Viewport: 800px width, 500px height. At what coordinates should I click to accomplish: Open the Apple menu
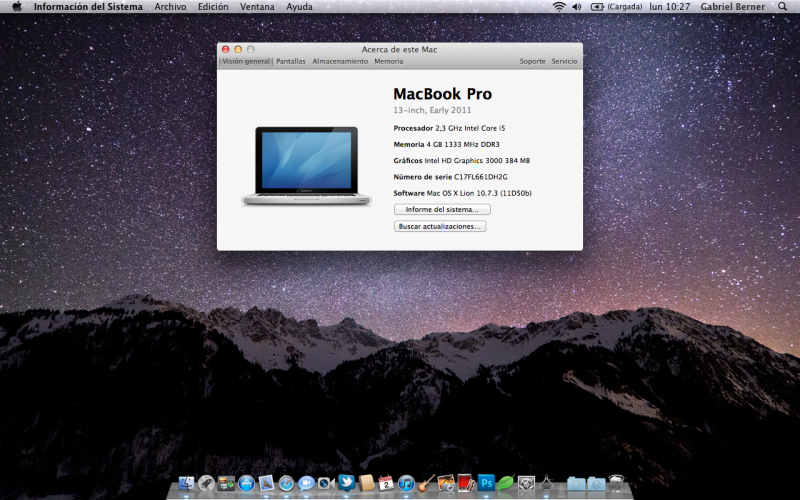point(17,7)
